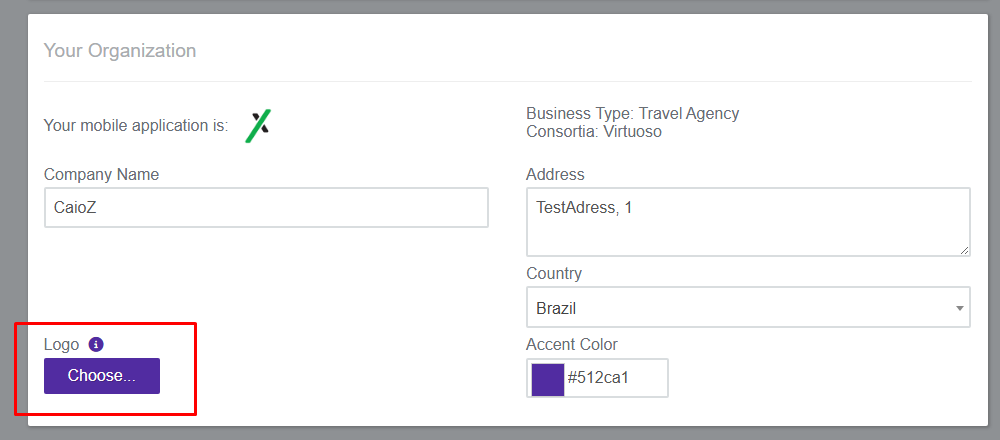The image size is (1000, 440).
Task: Click the green X mobile application icon
Action: 258,126
